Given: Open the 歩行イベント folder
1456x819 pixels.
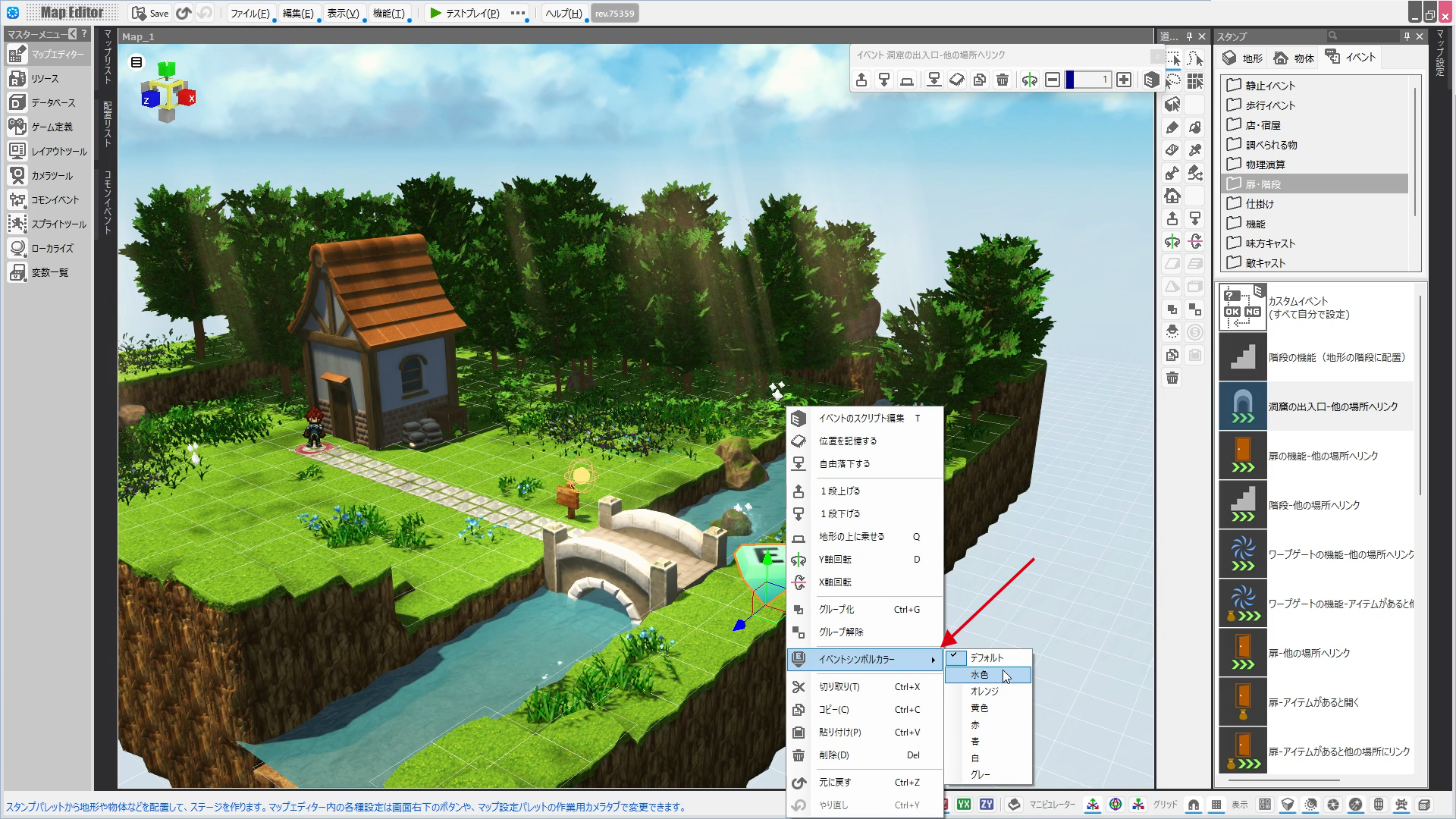Looking at the screenshot, I should click(x=1314, y=105).
